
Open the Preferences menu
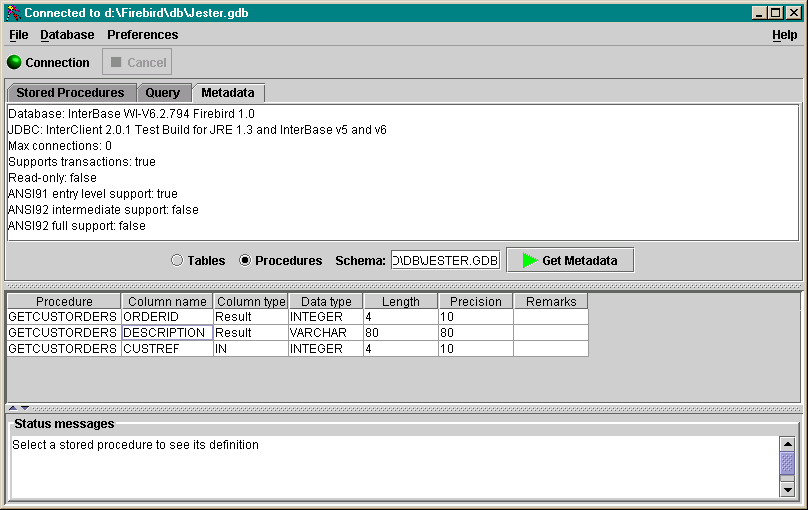pos(142,35)
